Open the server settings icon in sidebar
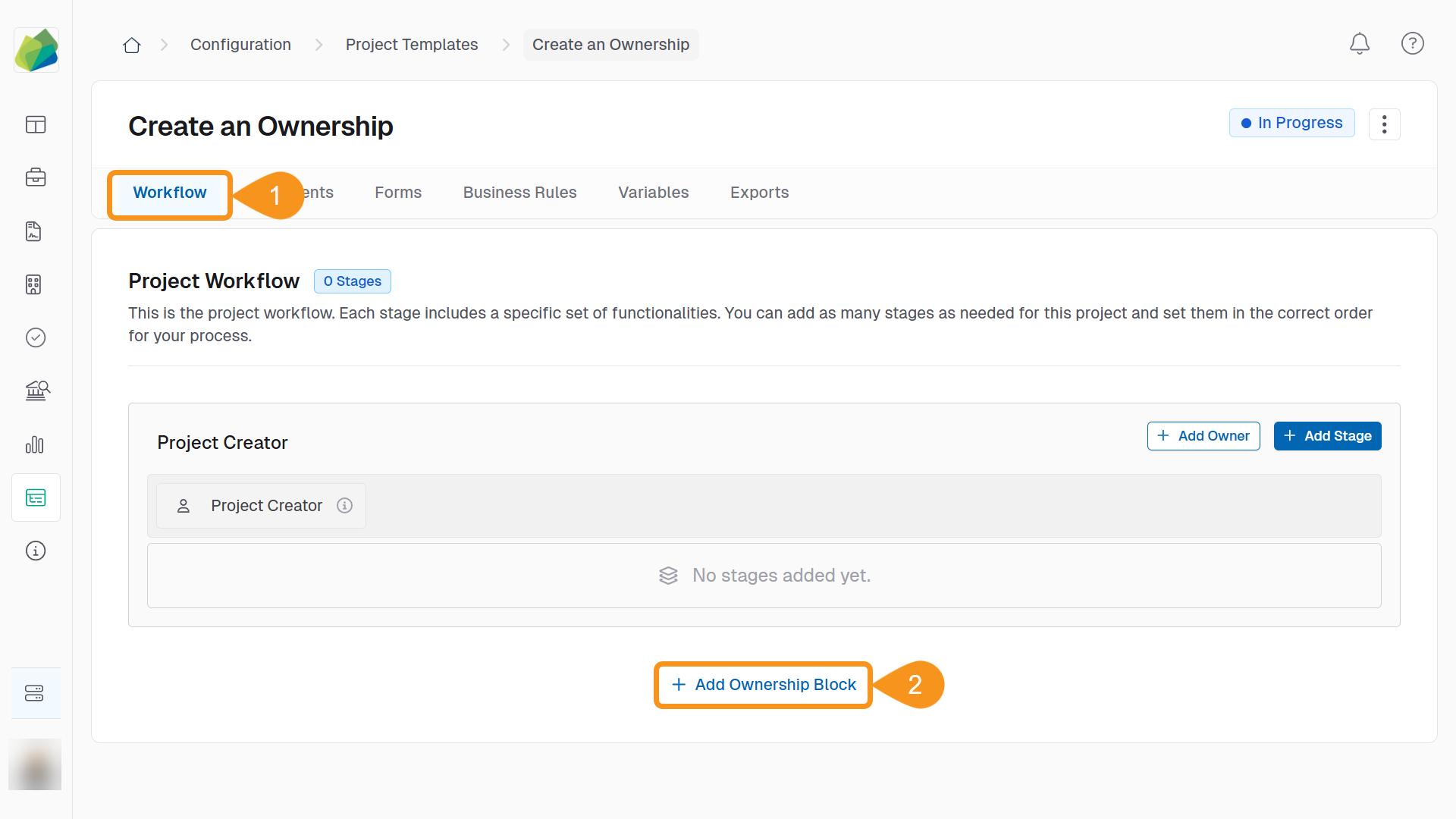Viewport: 1456px width, 819px height. [x=35, y=693]
